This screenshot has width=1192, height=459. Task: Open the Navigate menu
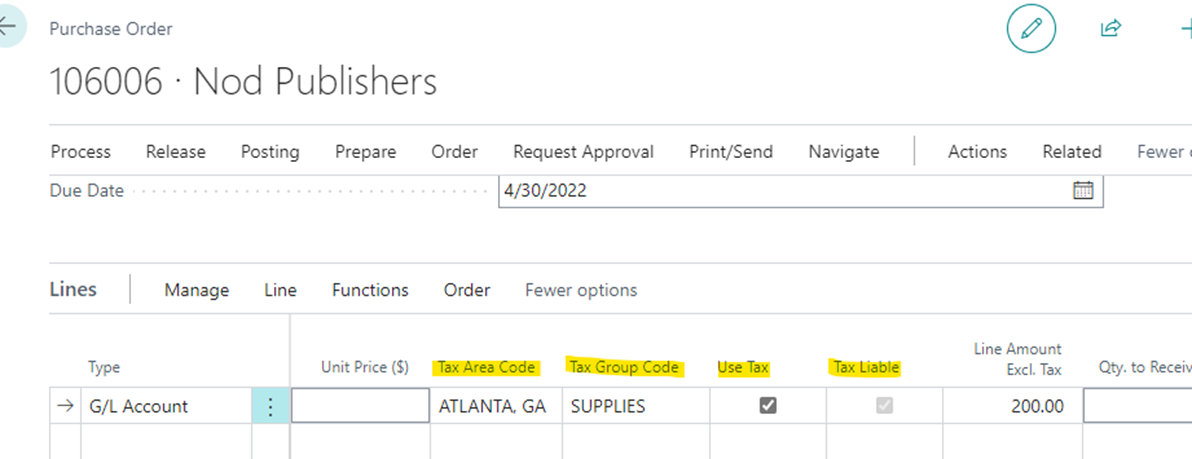[844, 152]
